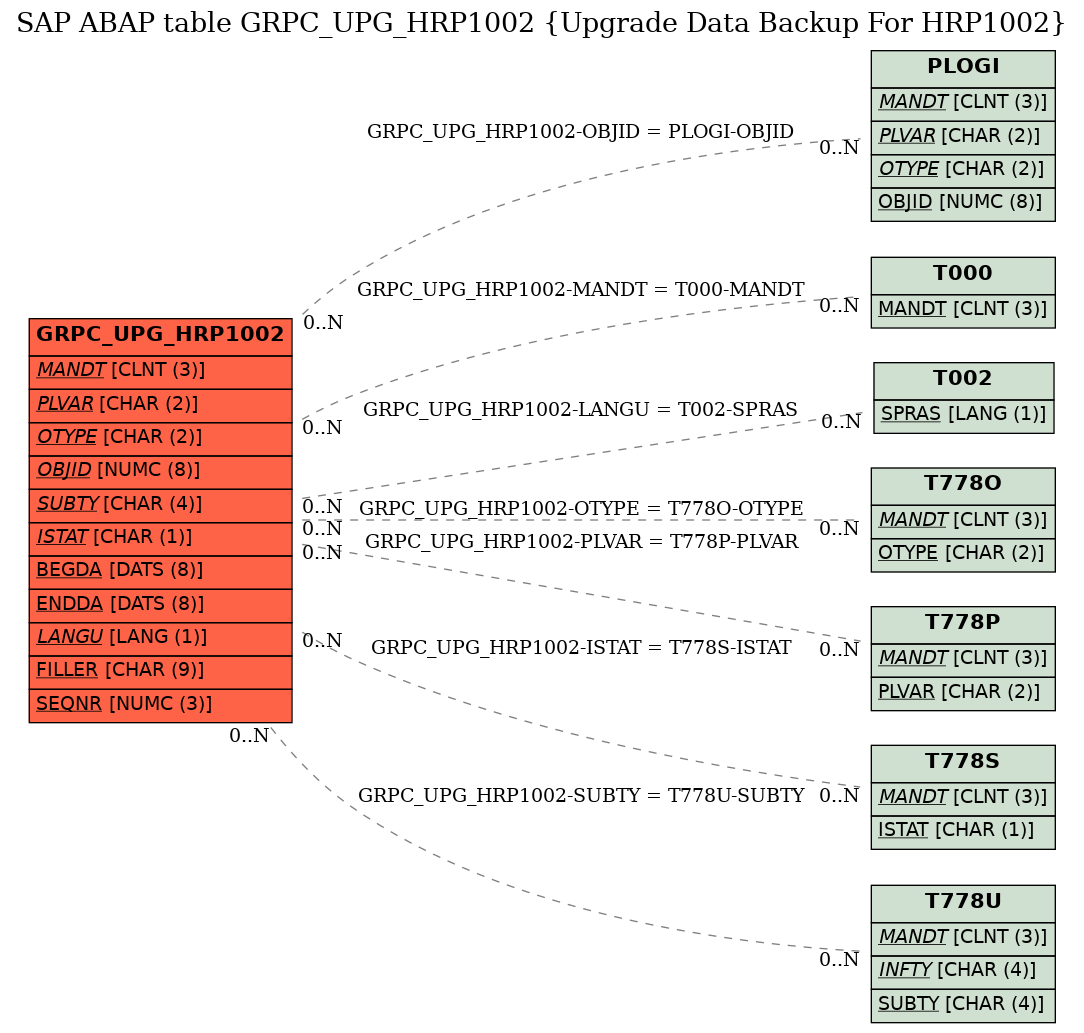Viewport: 1084px width, 1033px height.
Task: Click the LANGU [LANG (1)] field row
Action: click(160, 639)
